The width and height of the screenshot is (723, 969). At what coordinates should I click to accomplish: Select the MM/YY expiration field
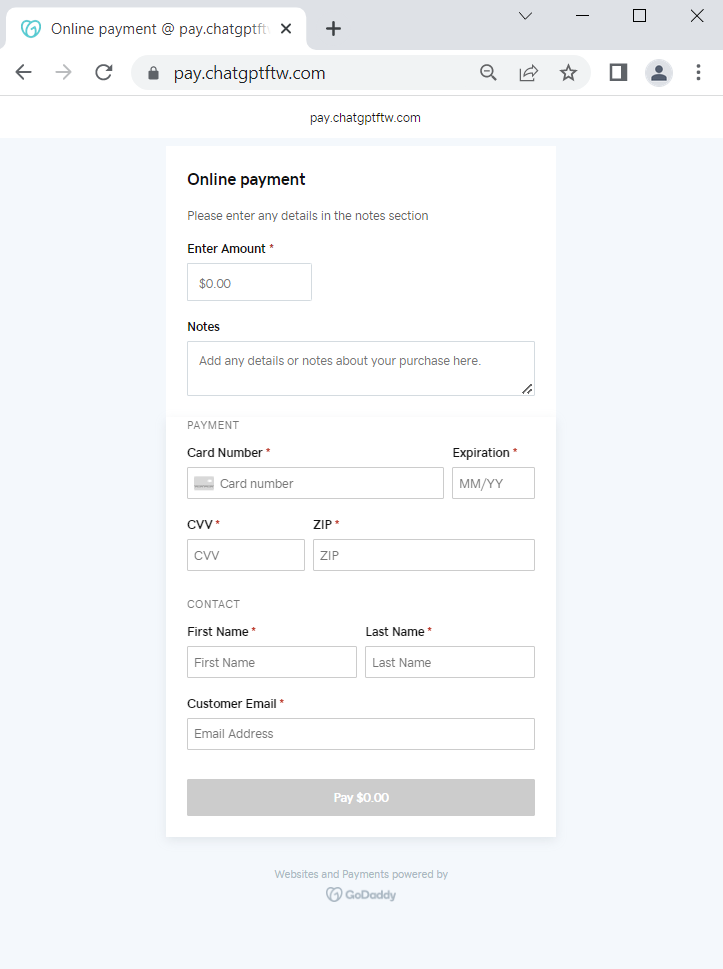pyautogui.click(x=493, y=483)
